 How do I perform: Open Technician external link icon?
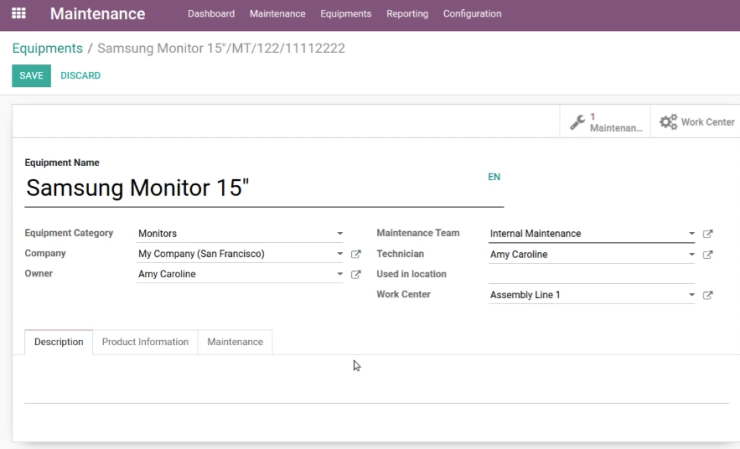click(707, 254)
